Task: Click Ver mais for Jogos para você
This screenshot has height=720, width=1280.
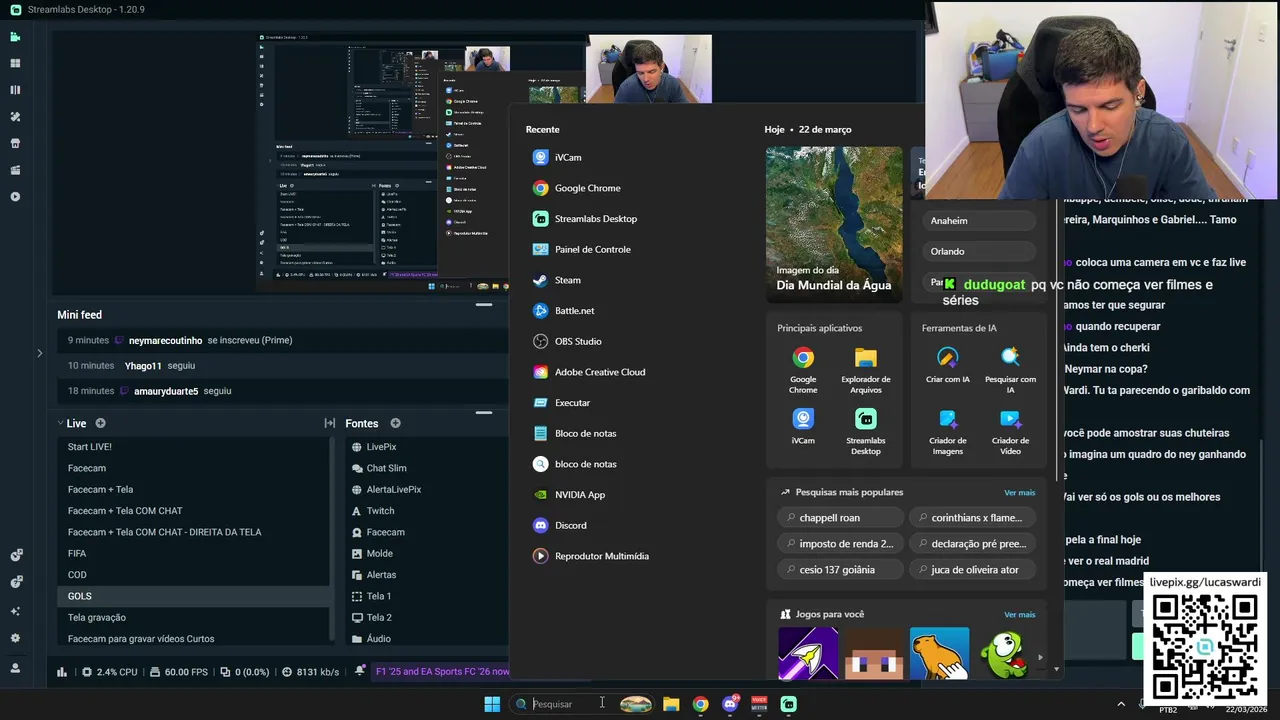Action: pyautogui.click(x=1019, y=615)
